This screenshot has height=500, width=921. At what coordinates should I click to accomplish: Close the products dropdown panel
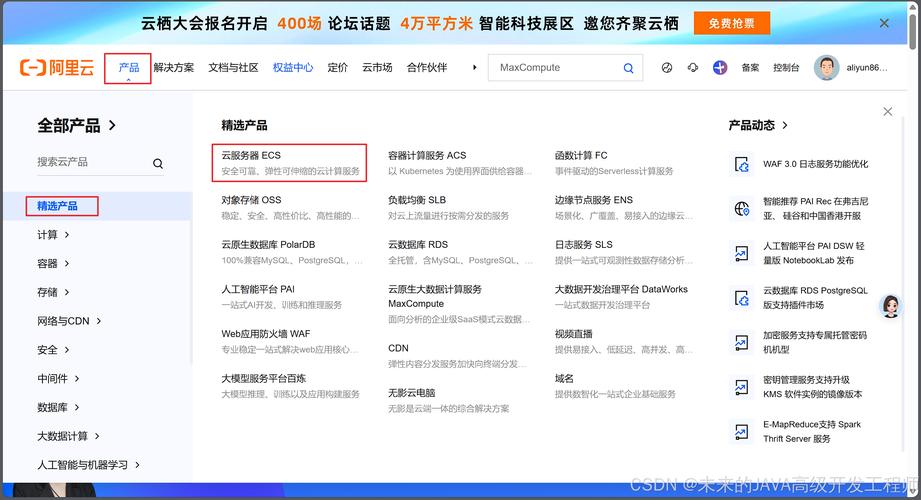click(888, 112)
